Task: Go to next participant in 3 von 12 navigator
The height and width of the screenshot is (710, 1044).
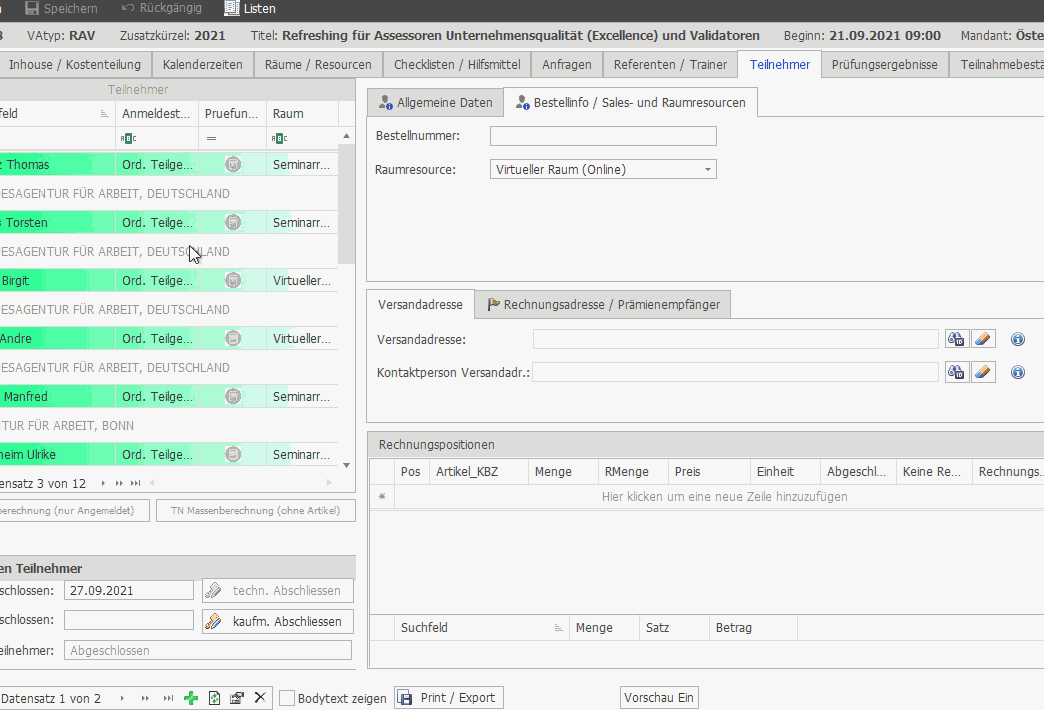Action: pyautogui.click(x=103, y=483)
